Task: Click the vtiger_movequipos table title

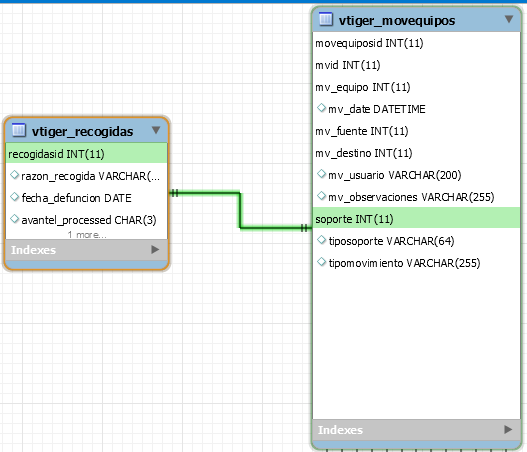Action: 397,20
